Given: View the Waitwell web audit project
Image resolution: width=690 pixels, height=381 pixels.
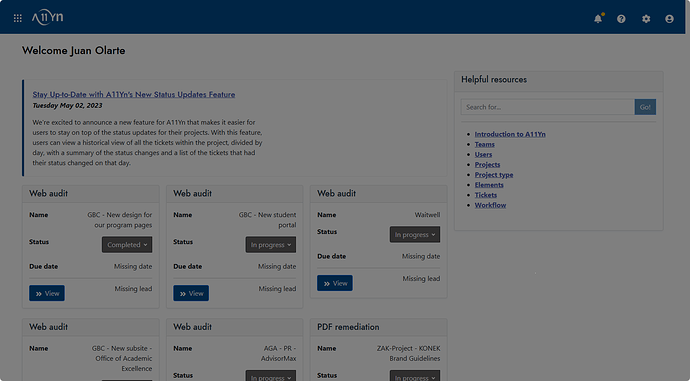Looking at the screenshot, I should 335,283.
